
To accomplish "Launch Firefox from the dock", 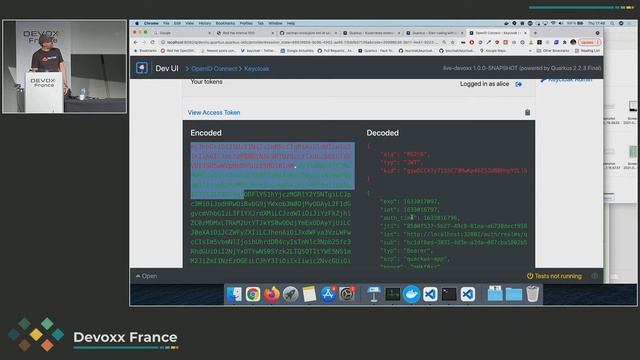I will (271, 294).
